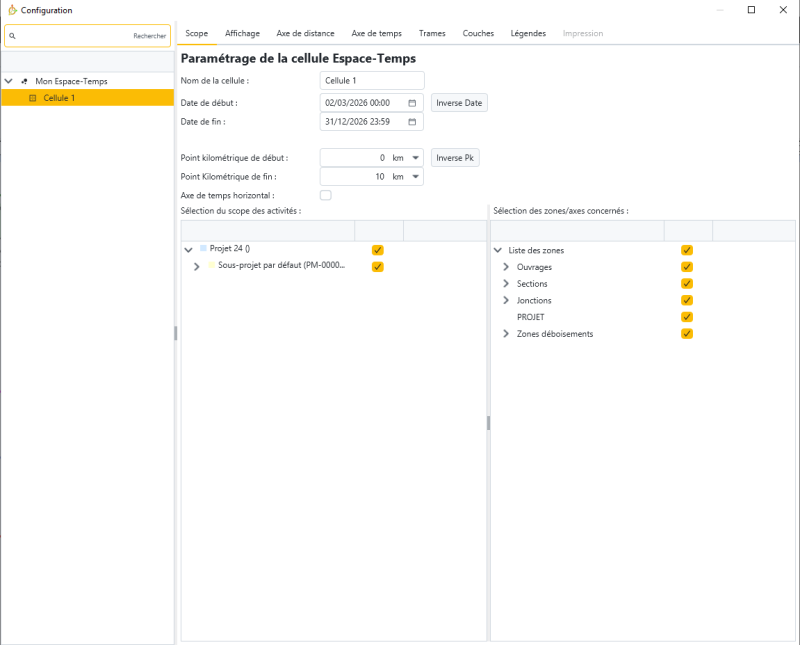Switch to the Affichage tab
800x645 pixels.
(x=242, y=33)
